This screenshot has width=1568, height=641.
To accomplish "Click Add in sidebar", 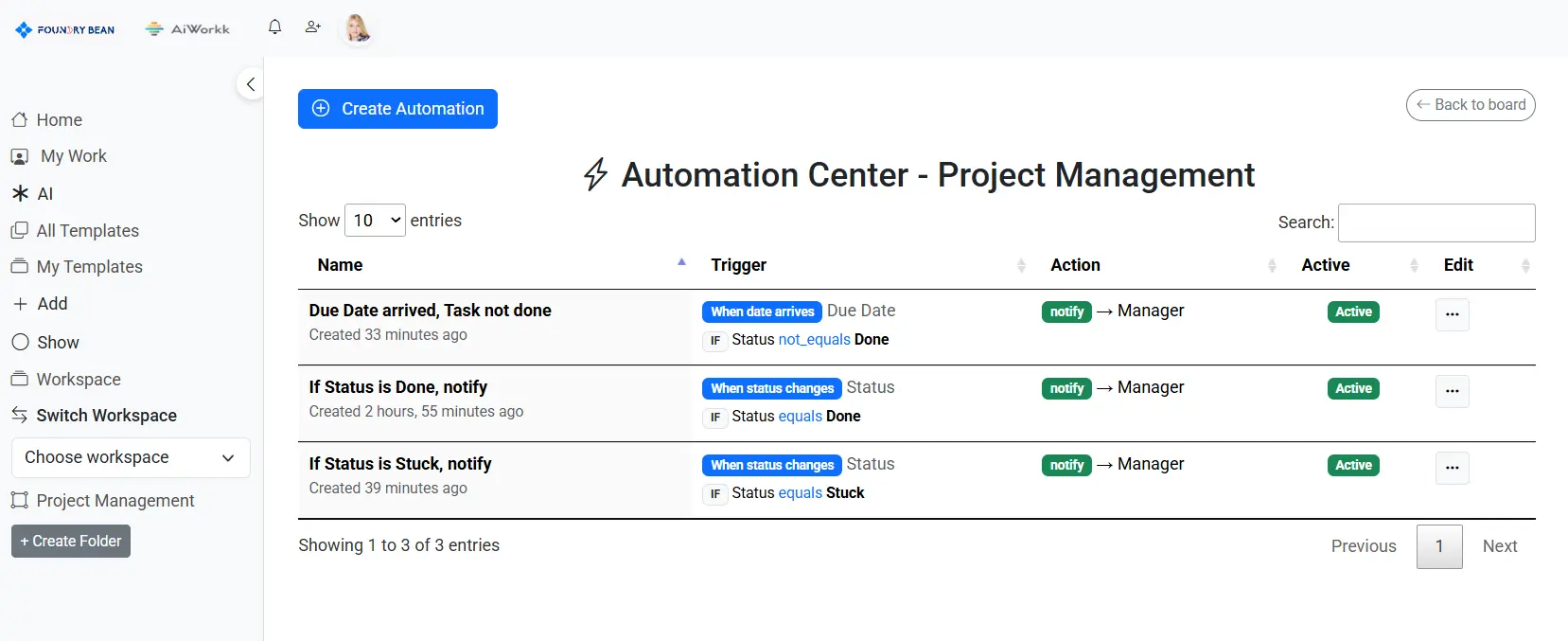I will pyautogui.click(x=40, y=304).
